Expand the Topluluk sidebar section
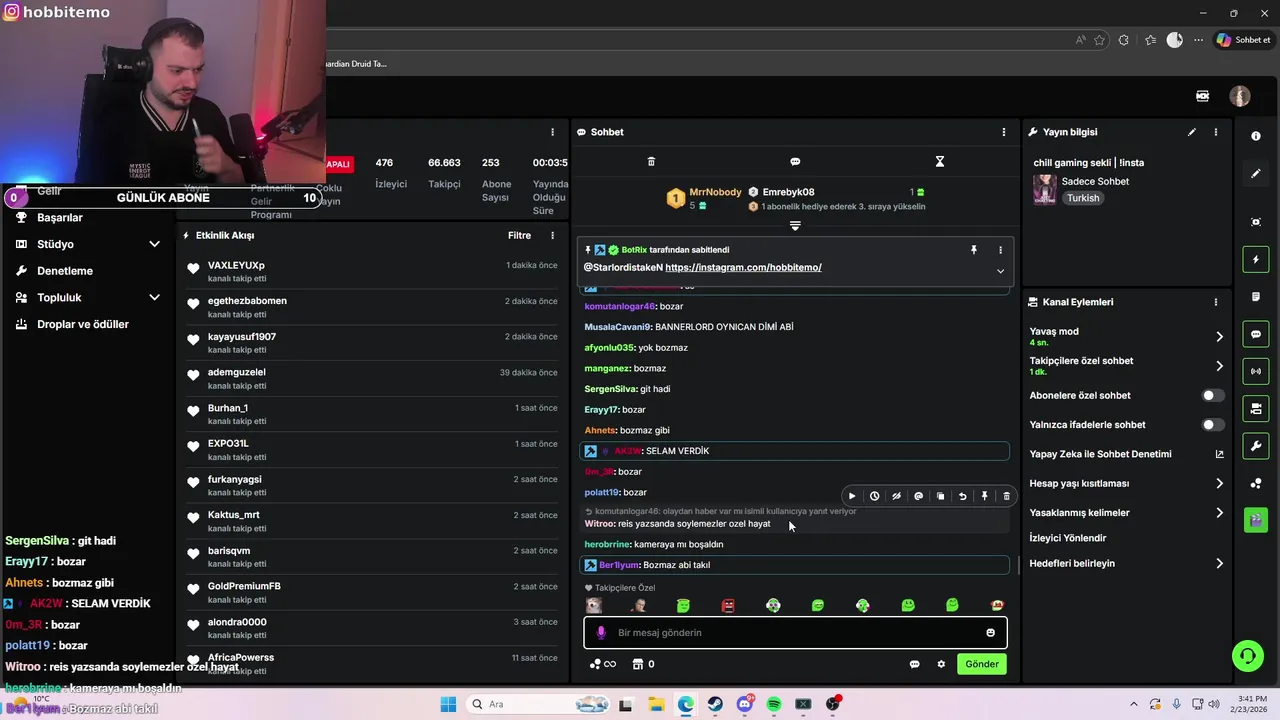Image resolution: width=1280 pixels, height=720 pixels. tap(154, 297)
